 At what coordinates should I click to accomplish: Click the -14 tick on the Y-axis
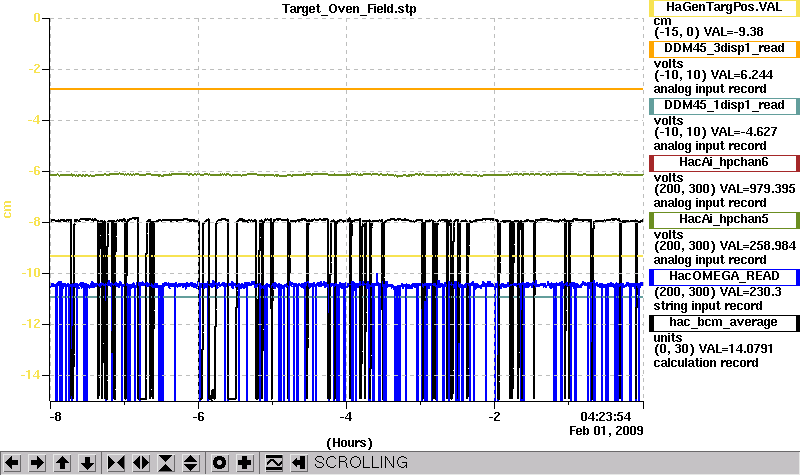[30, 375]
